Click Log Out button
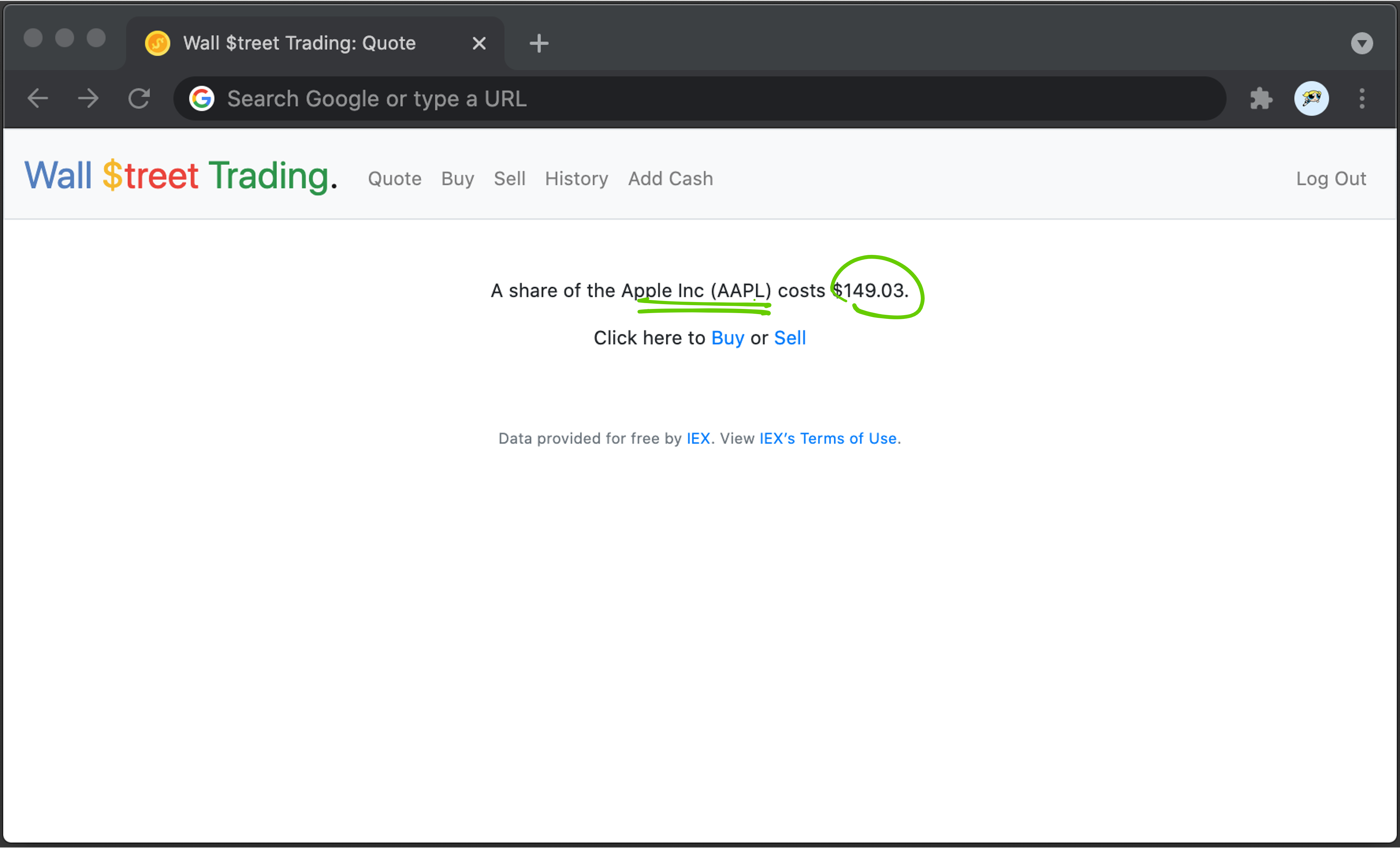 pos(1331,178)
